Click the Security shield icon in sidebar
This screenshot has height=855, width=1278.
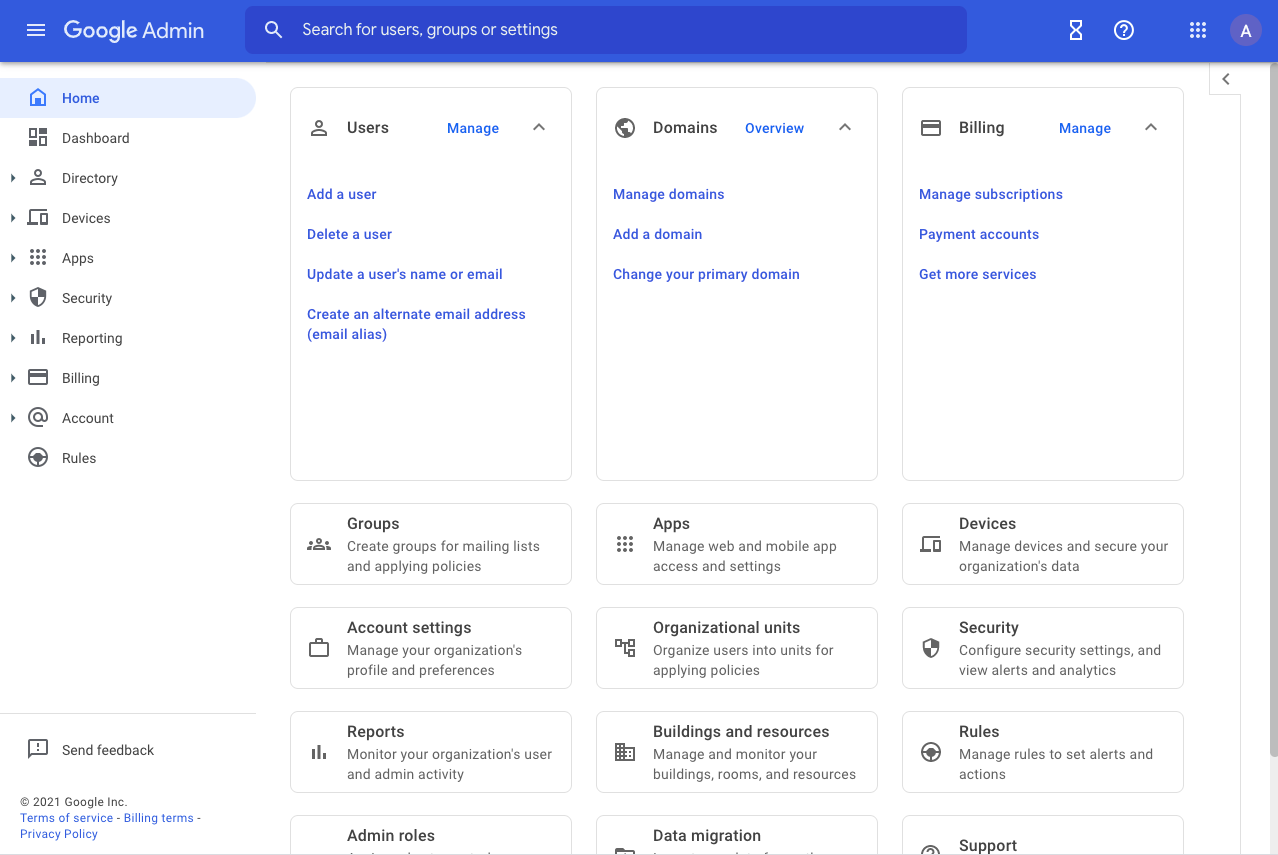[38, 298]
